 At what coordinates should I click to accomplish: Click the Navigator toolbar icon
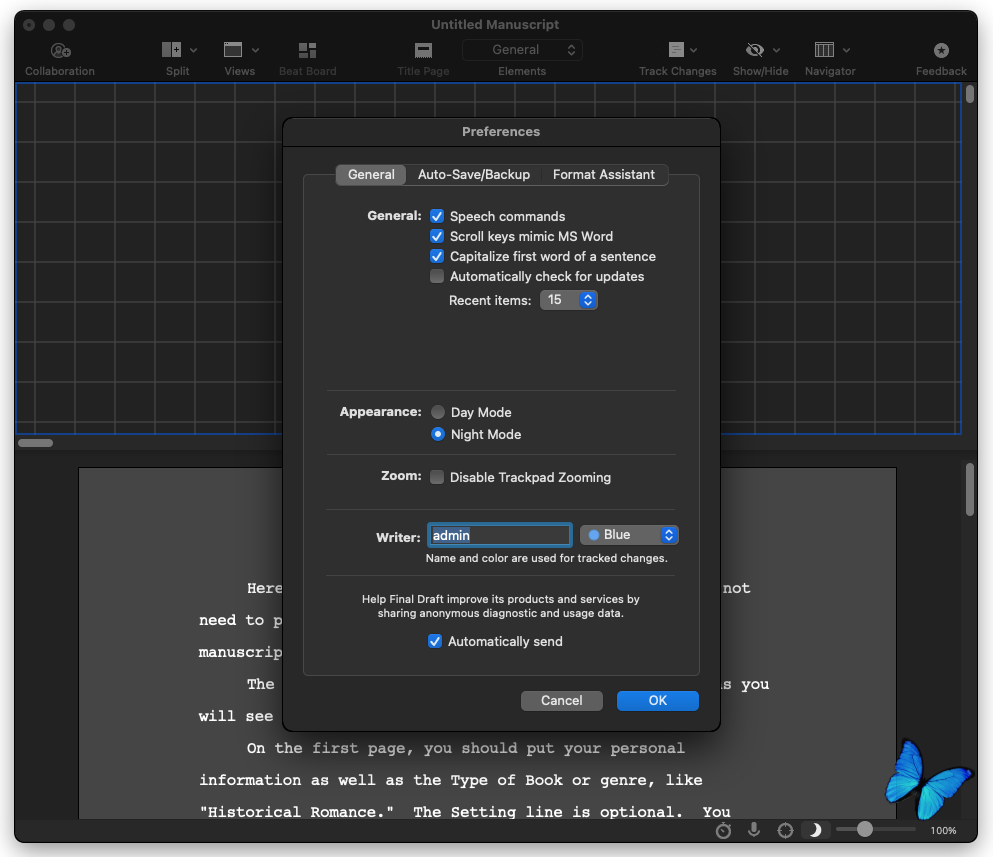pos(824,49)
